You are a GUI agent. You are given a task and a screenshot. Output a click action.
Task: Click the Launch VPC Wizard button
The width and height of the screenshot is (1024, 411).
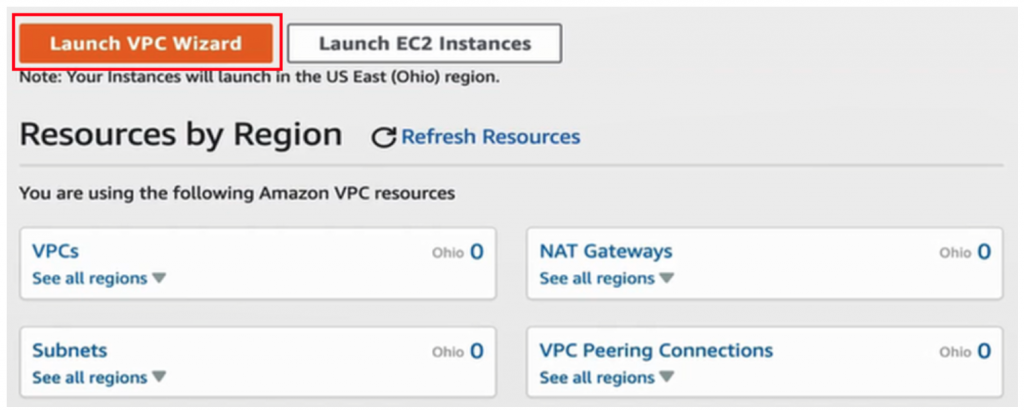pyautogui.click(x=145, y=43)
